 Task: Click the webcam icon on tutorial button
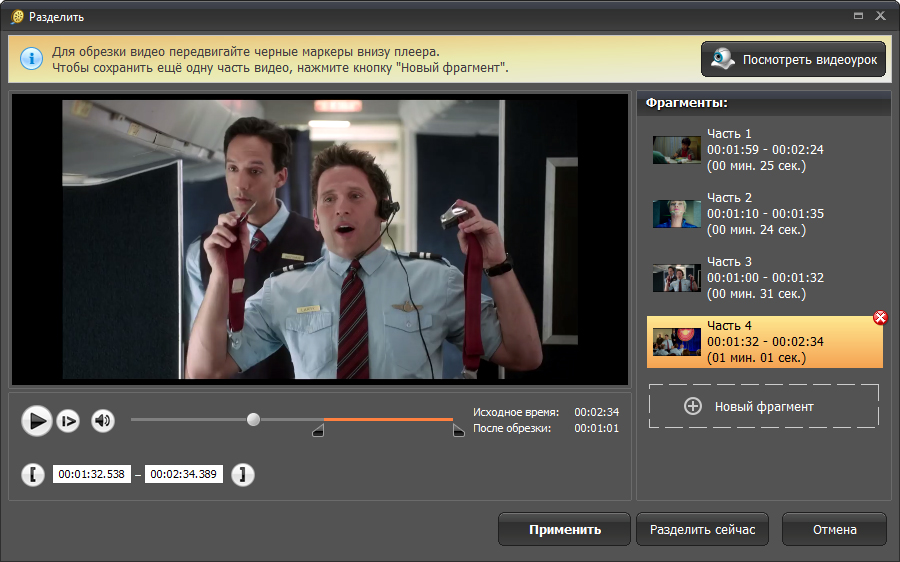(x=723, y=59)
